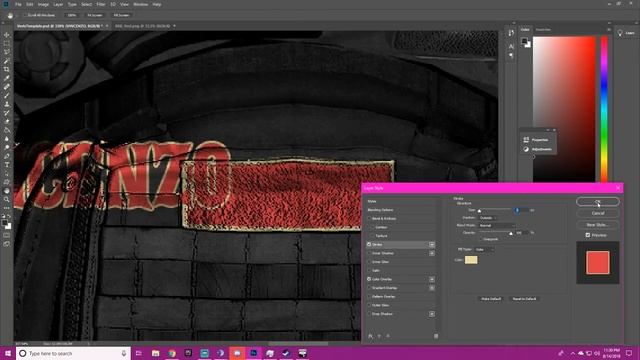Click Windows taskbar search box
The height and width of the screenshot is (360, 640).
(73, 353)
